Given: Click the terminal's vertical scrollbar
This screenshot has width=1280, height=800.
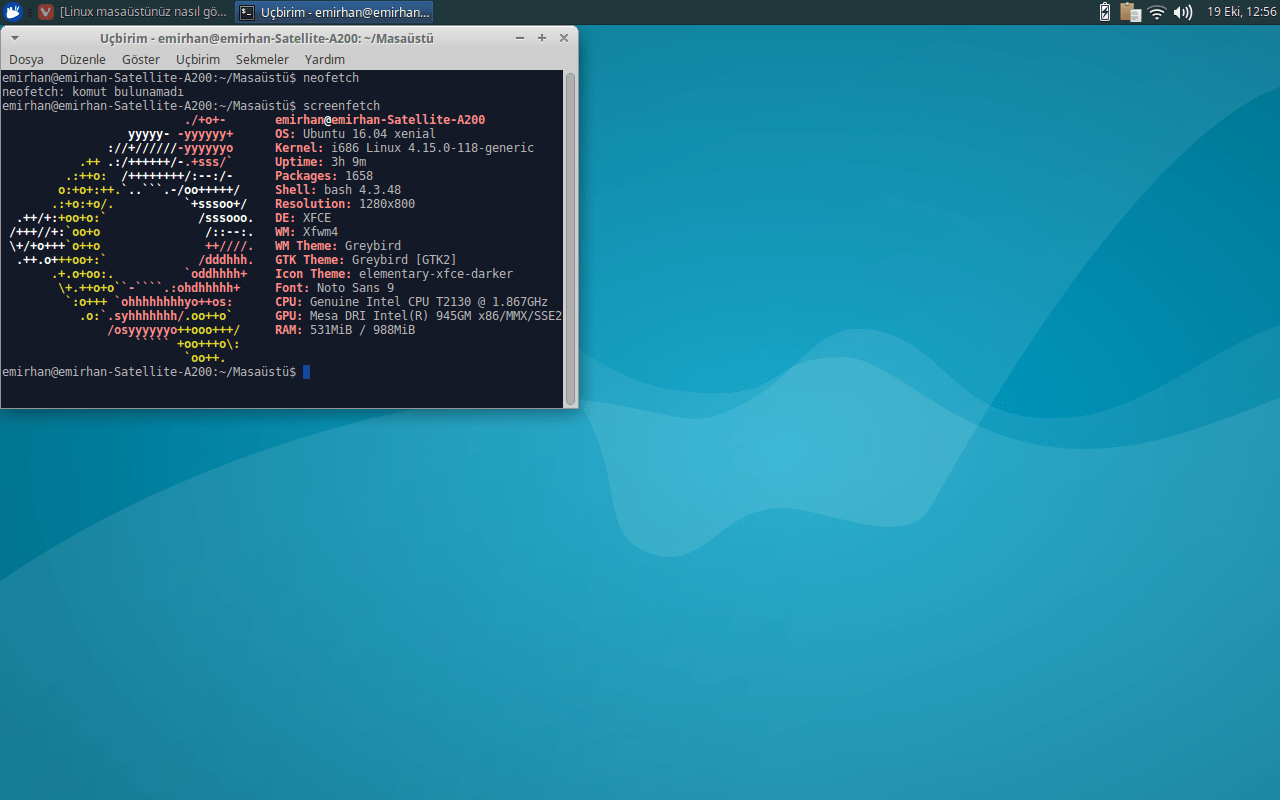Looking at the screenshot, I should tap(571, 238).
